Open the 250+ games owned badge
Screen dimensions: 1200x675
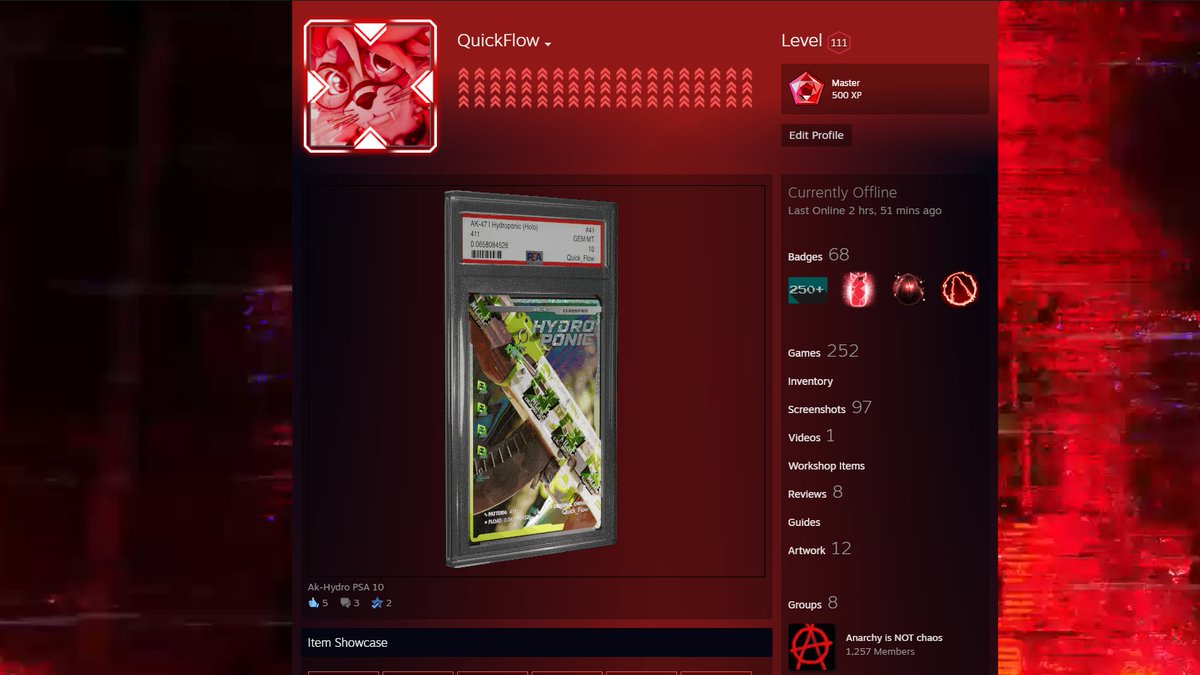click(808, 290)
